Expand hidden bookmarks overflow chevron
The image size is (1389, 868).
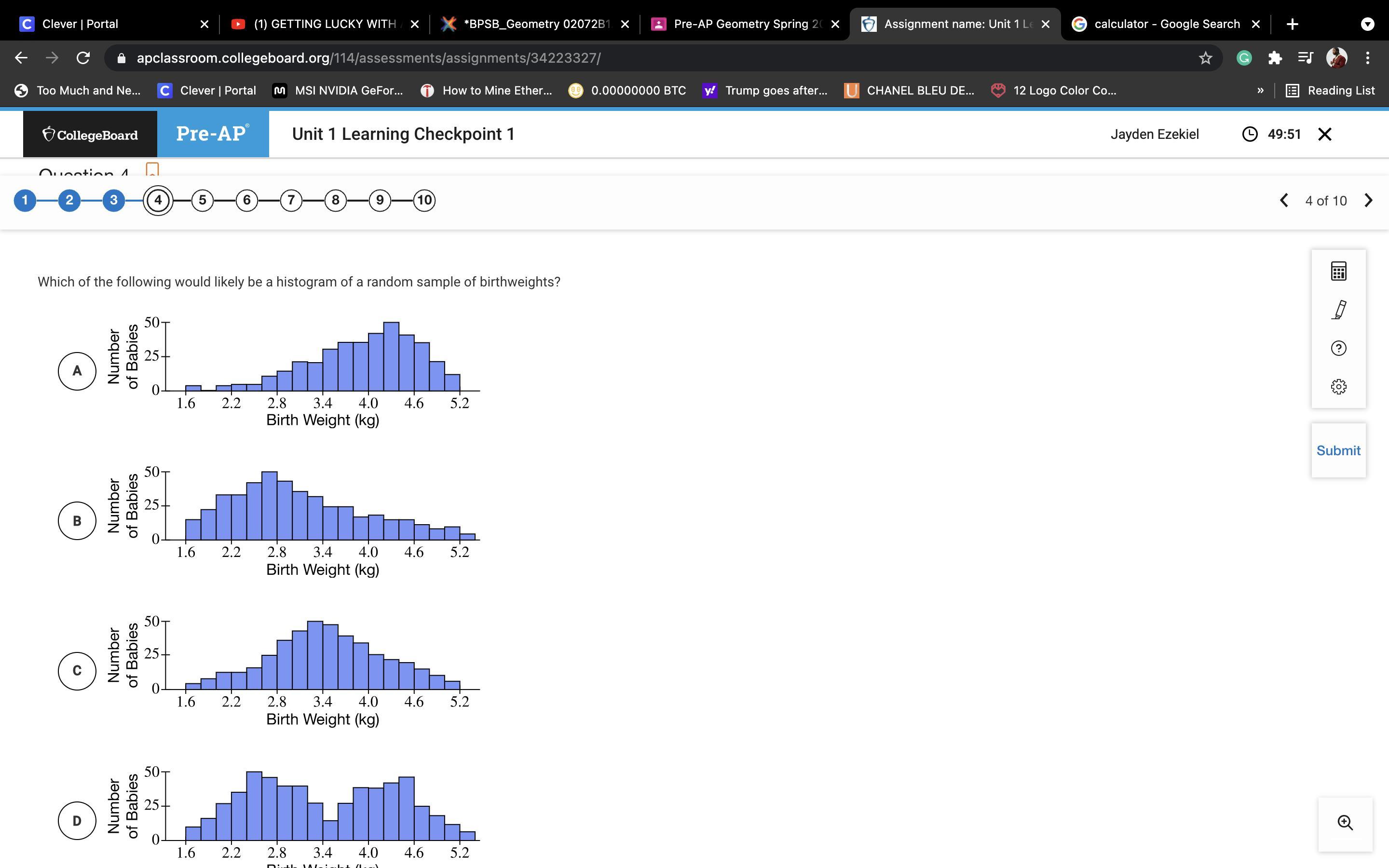(x=1260, y=91)
